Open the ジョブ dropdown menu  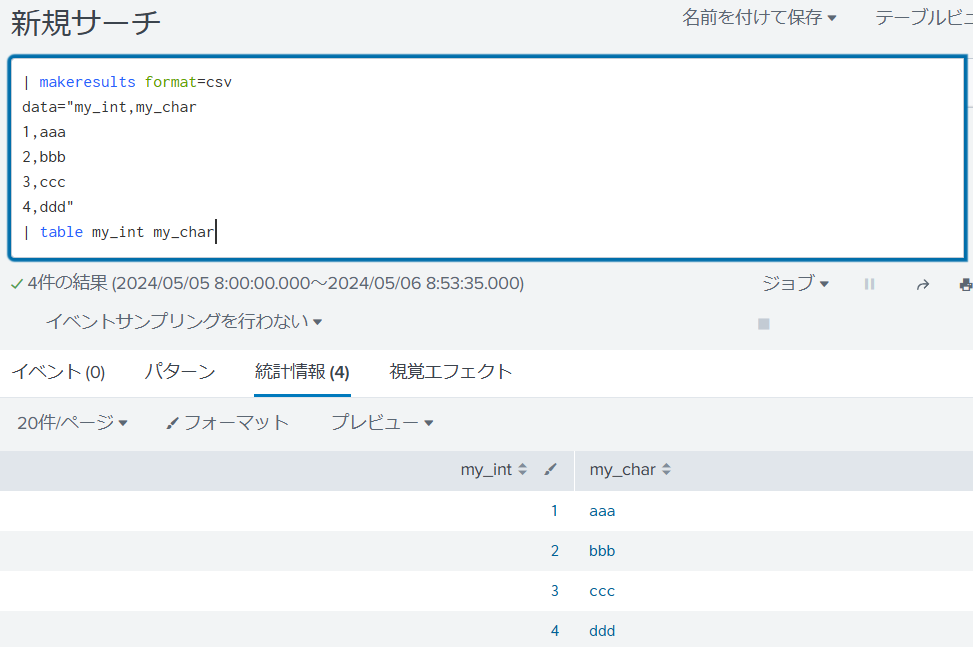(795, 283)
